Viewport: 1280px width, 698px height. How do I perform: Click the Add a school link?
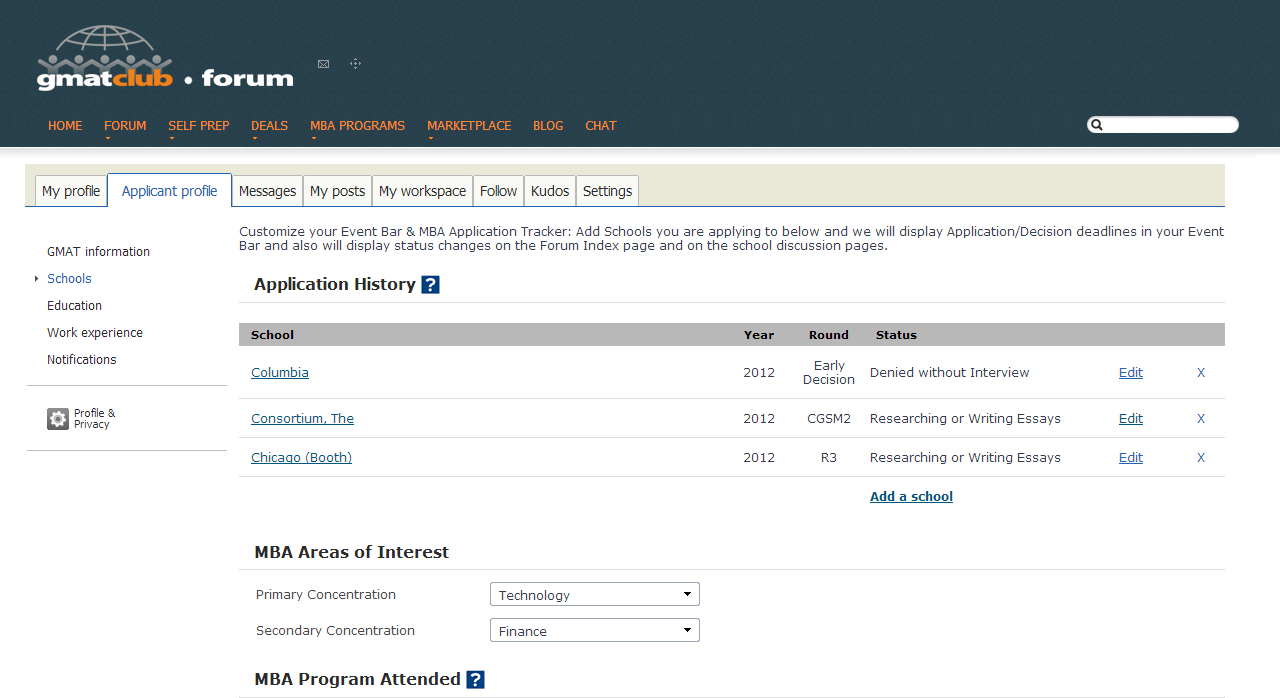point(911,497)
